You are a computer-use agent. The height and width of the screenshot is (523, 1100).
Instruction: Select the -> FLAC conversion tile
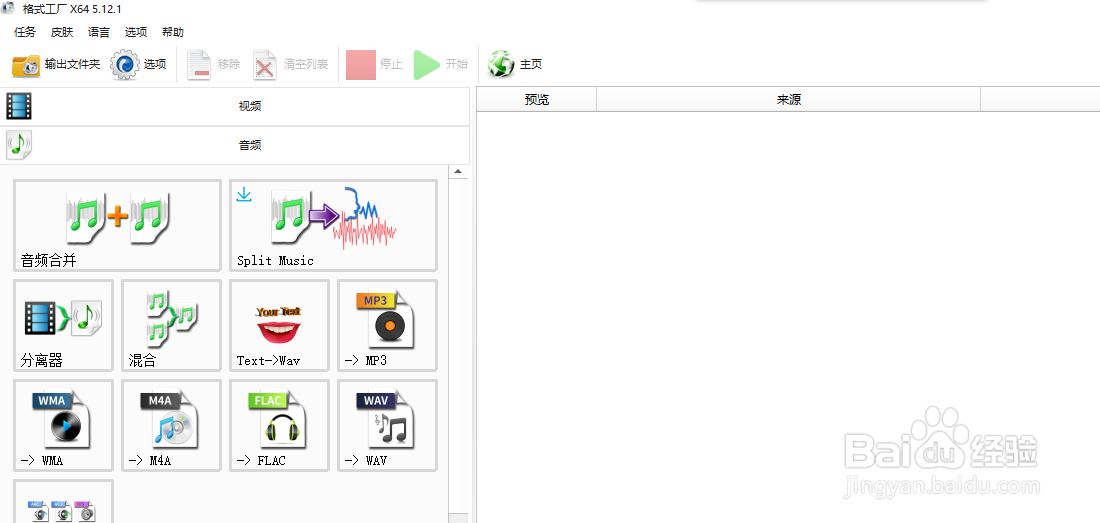279,426
